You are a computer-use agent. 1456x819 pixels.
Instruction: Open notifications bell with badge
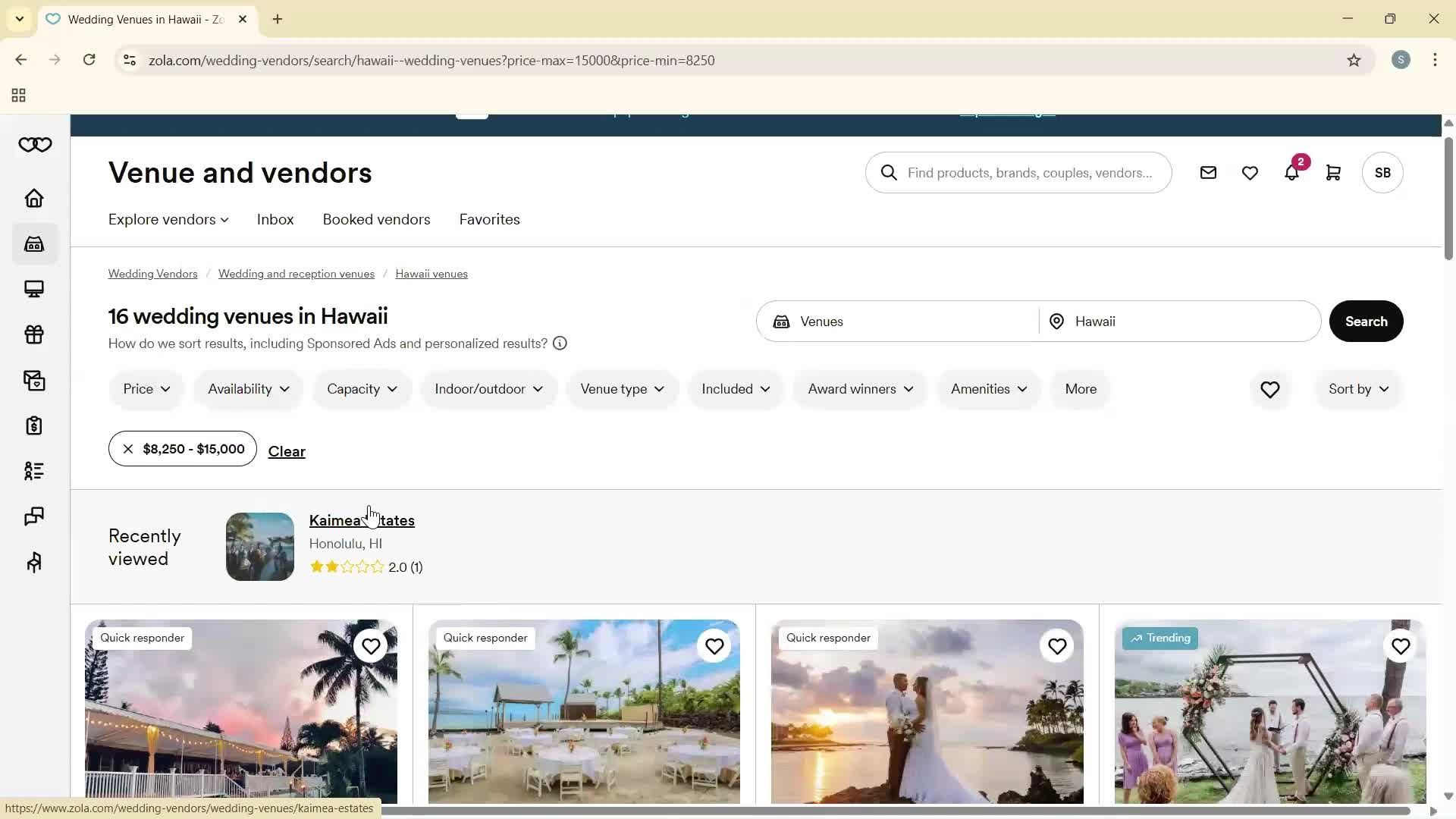point(1291,172)
